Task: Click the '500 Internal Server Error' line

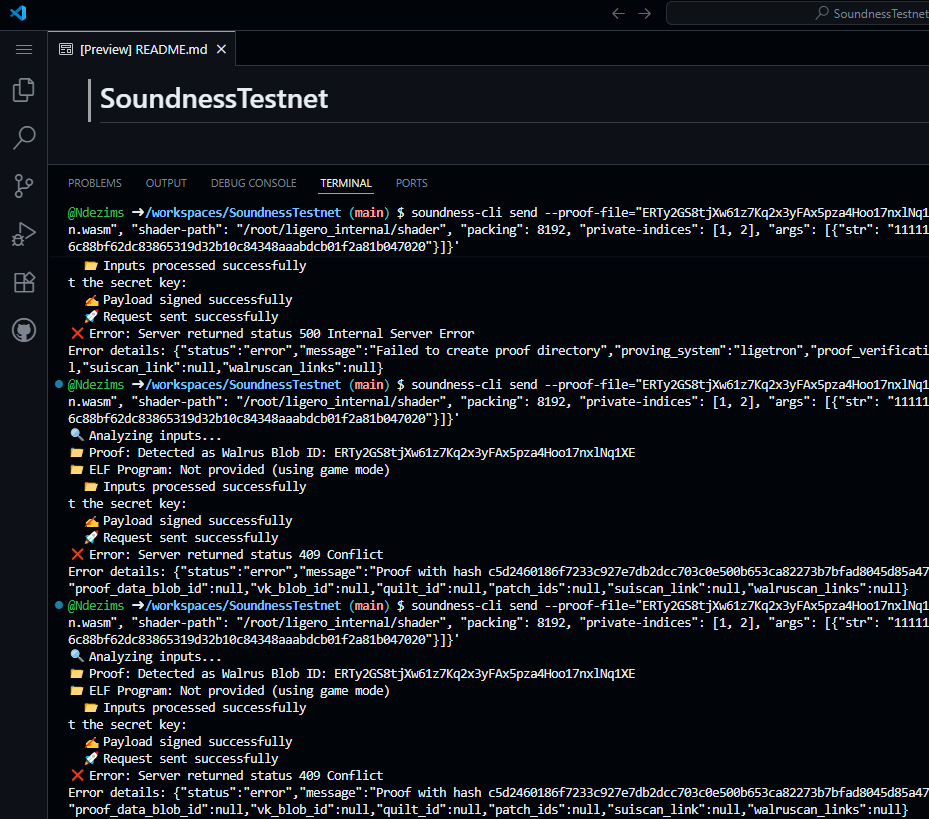Action: [x=273, y=334]
